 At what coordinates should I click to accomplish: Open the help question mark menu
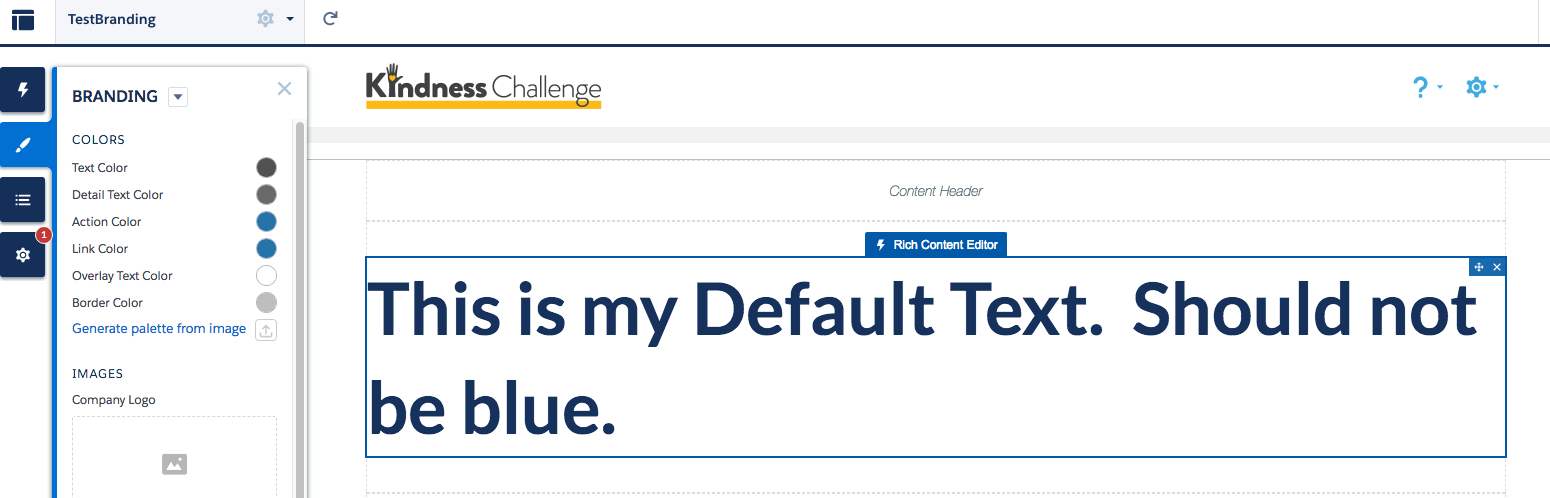tap(1426, 88)
